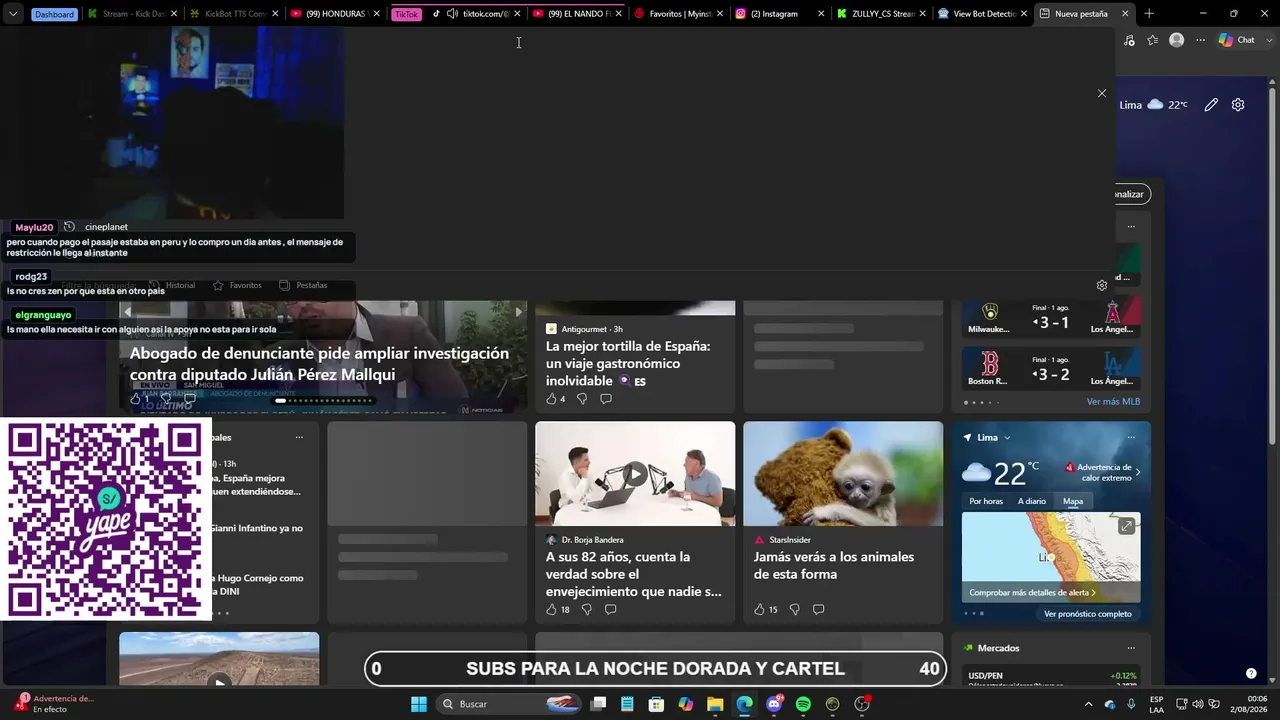Screen dimensions: 1280x720
Task: Open the taskbar volume control
Action: coord(1198,704)
